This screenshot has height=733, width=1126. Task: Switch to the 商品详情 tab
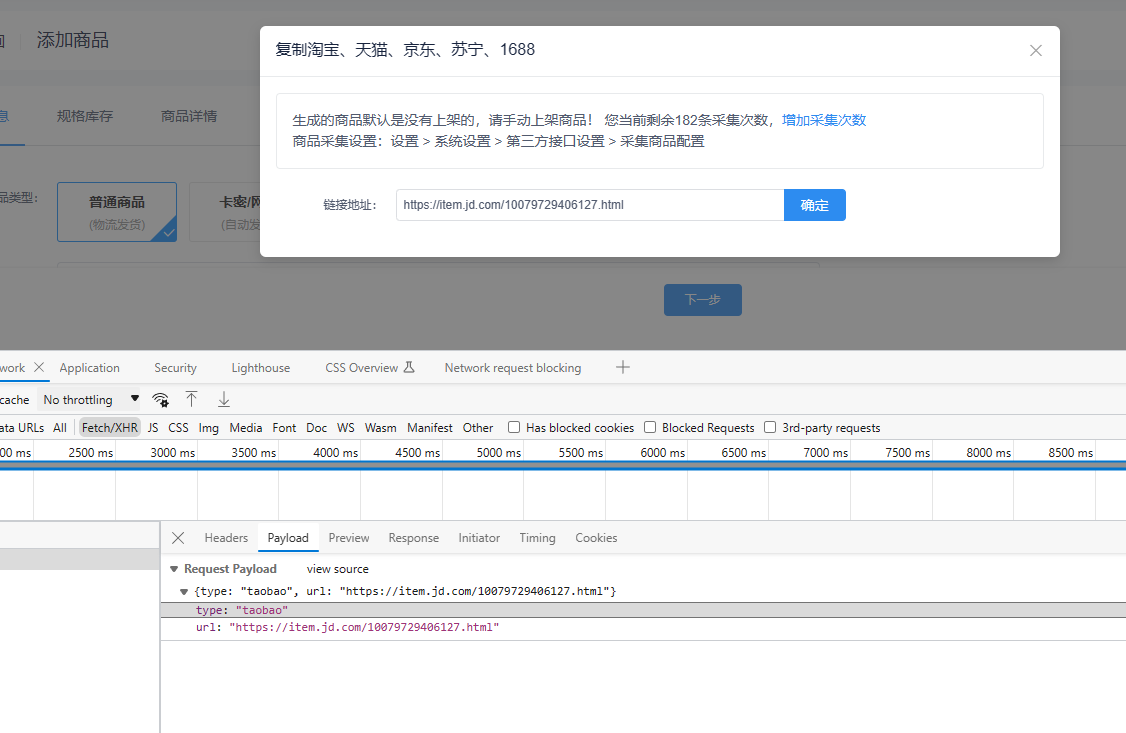(189, 116)
